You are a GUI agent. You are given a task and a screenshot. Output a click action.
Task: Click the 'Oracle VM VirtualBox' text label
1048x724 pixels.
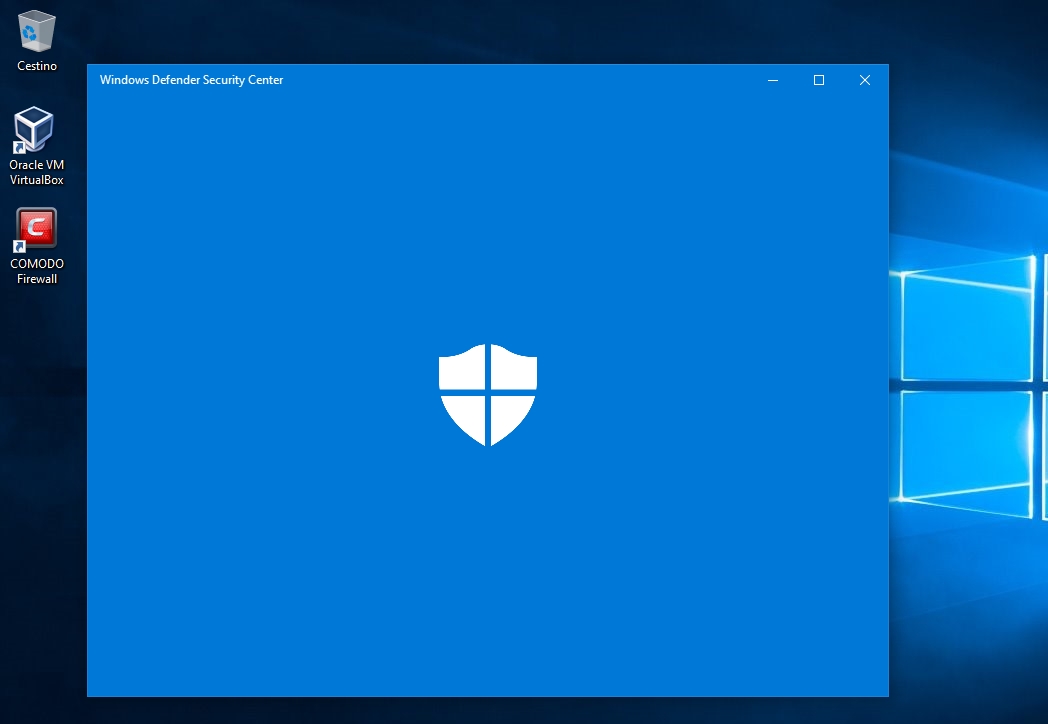coord(37,172)
